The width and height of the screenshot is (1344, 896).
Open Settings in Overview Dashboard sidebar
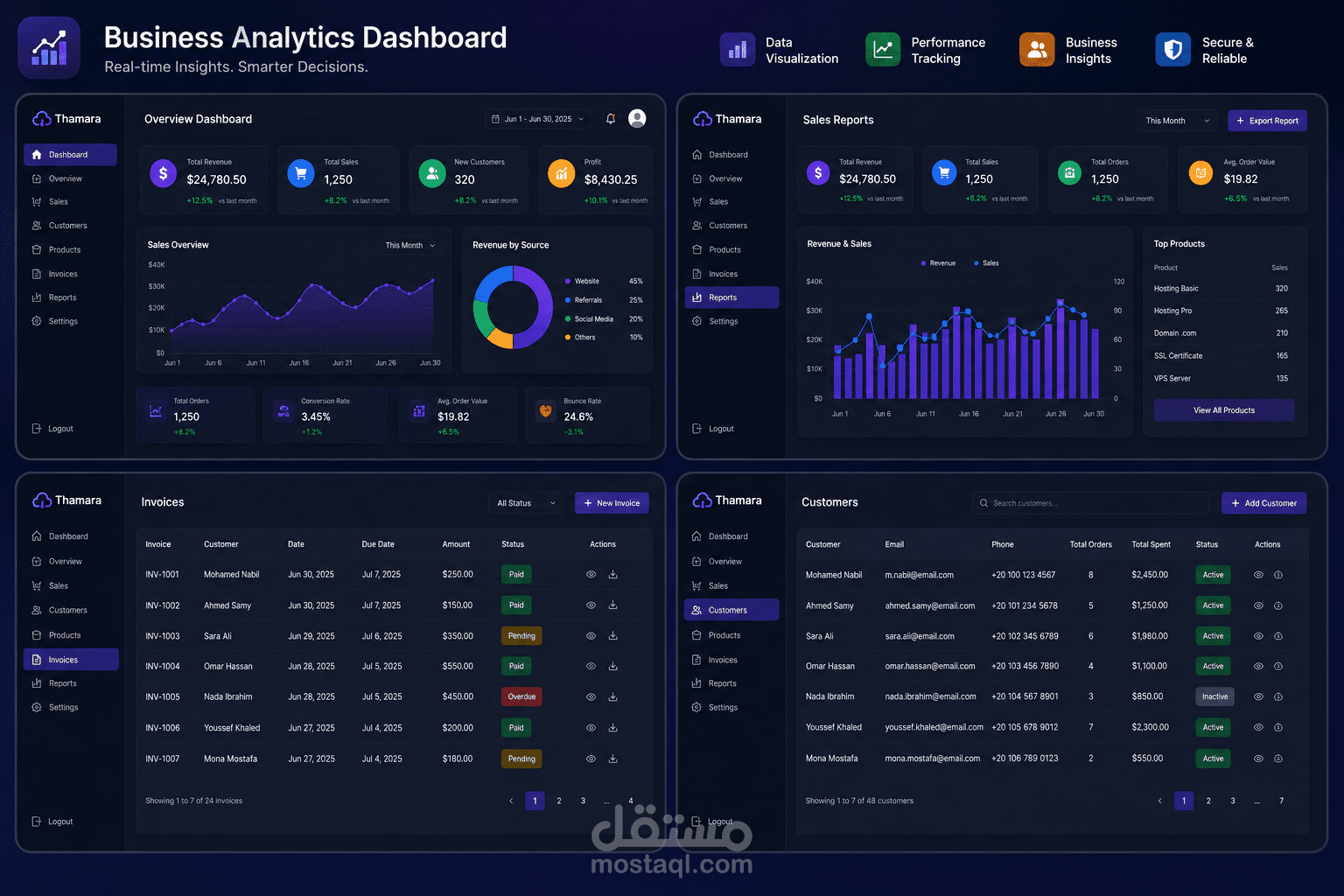(55, 321)
